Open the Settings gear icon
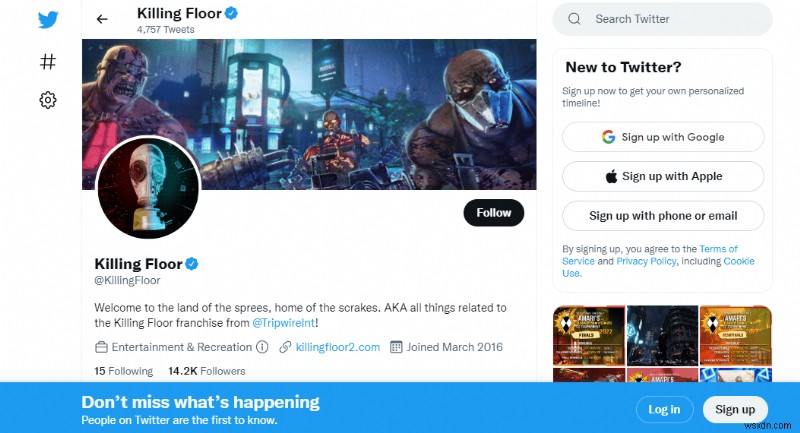Screen dimensions: 800x433 tap(47, 100)
